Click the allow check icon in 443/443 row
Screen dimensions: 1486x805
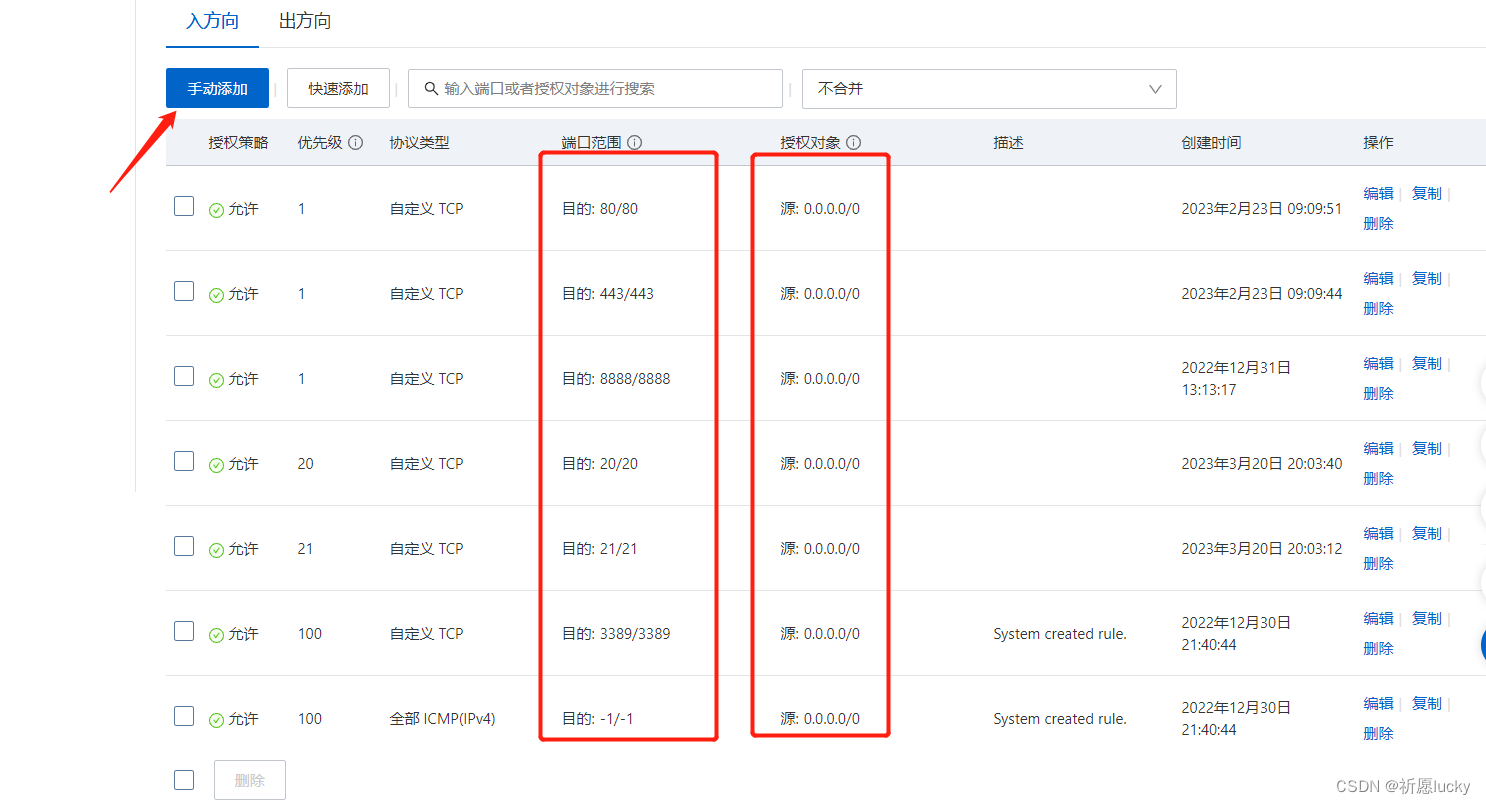coord(216,295)
